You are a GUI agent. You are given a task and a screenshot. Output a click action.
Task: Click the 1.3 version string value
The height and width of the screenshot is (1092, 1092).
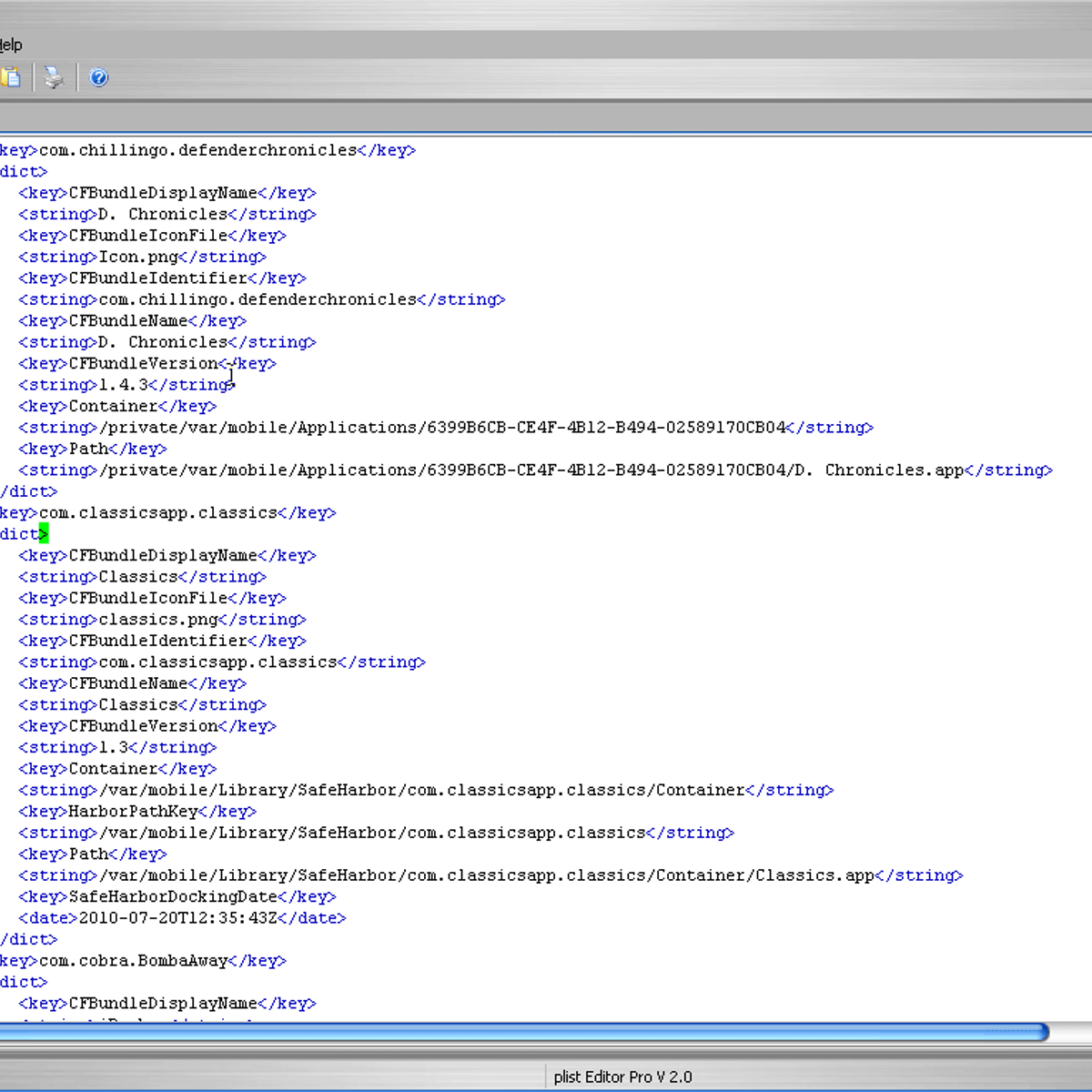(114, 747)
